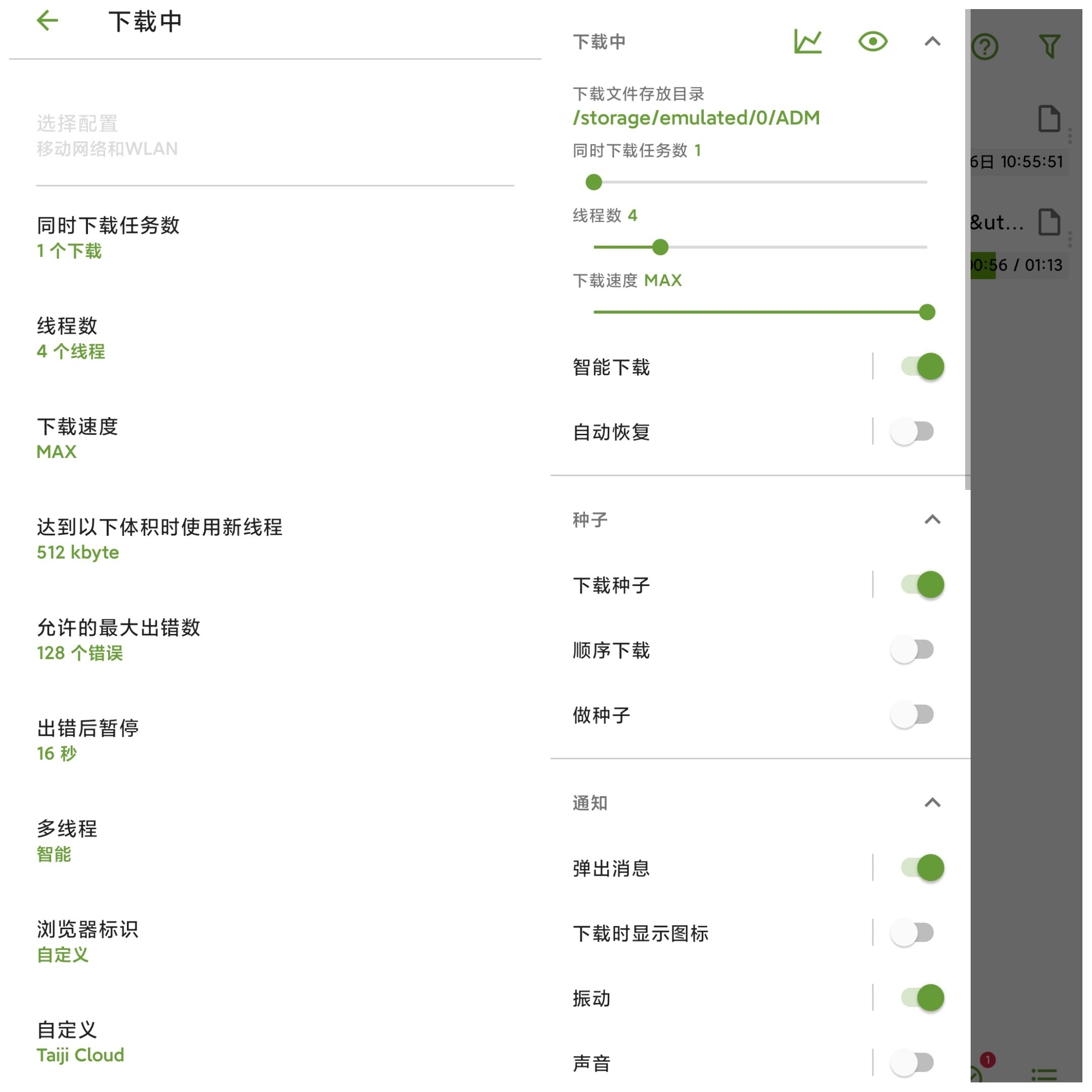Open the filter funnel icon

(1059, 47)
